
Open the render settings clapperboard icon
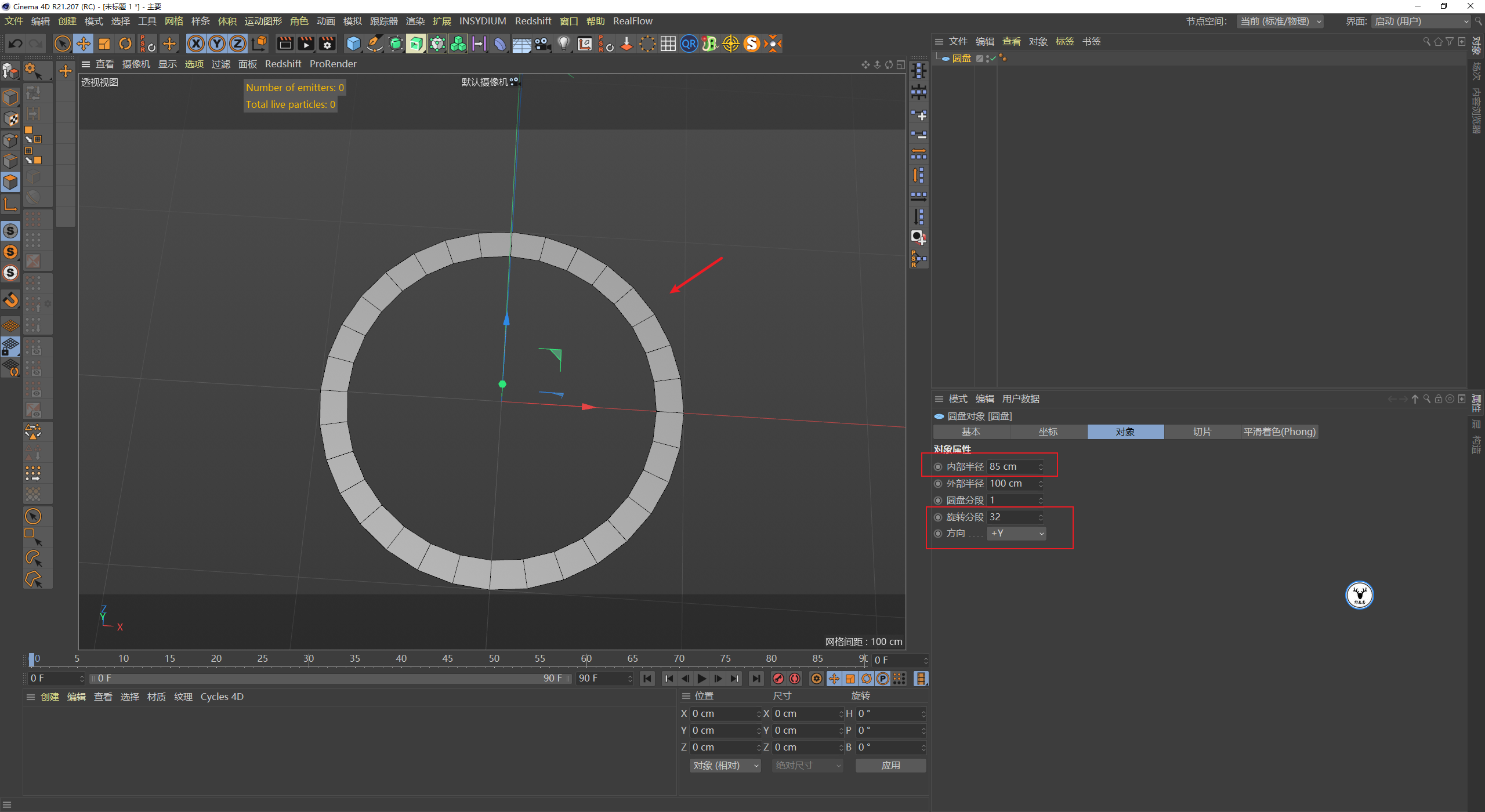tap(327, 43)
